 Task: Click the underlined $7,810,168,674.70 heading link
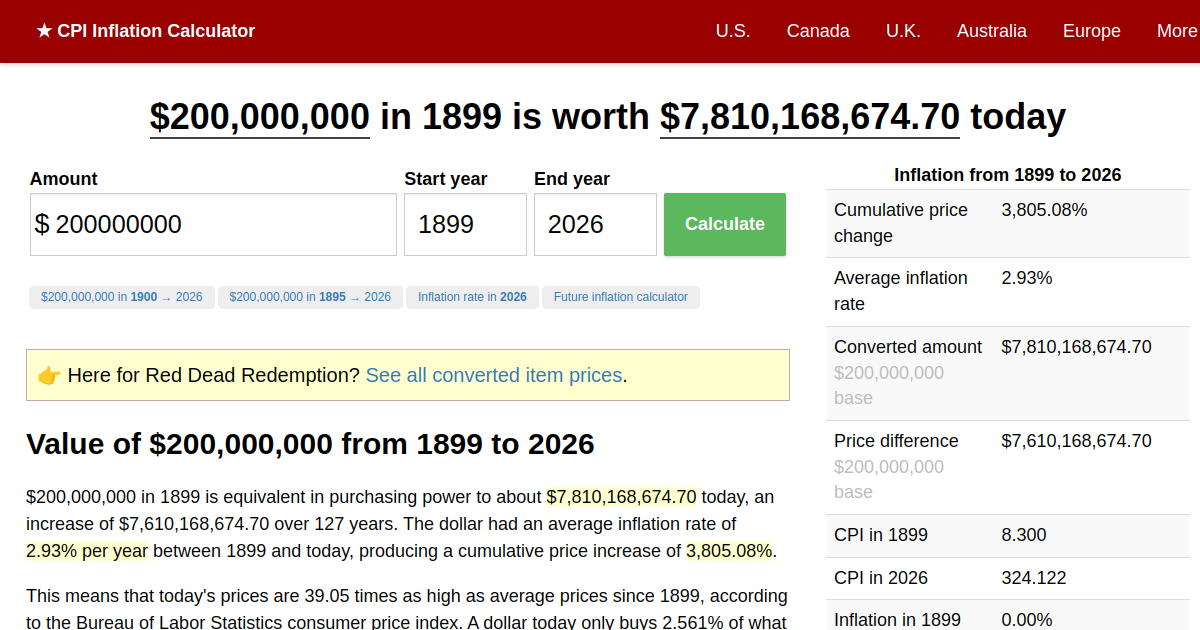coord(808,117)
